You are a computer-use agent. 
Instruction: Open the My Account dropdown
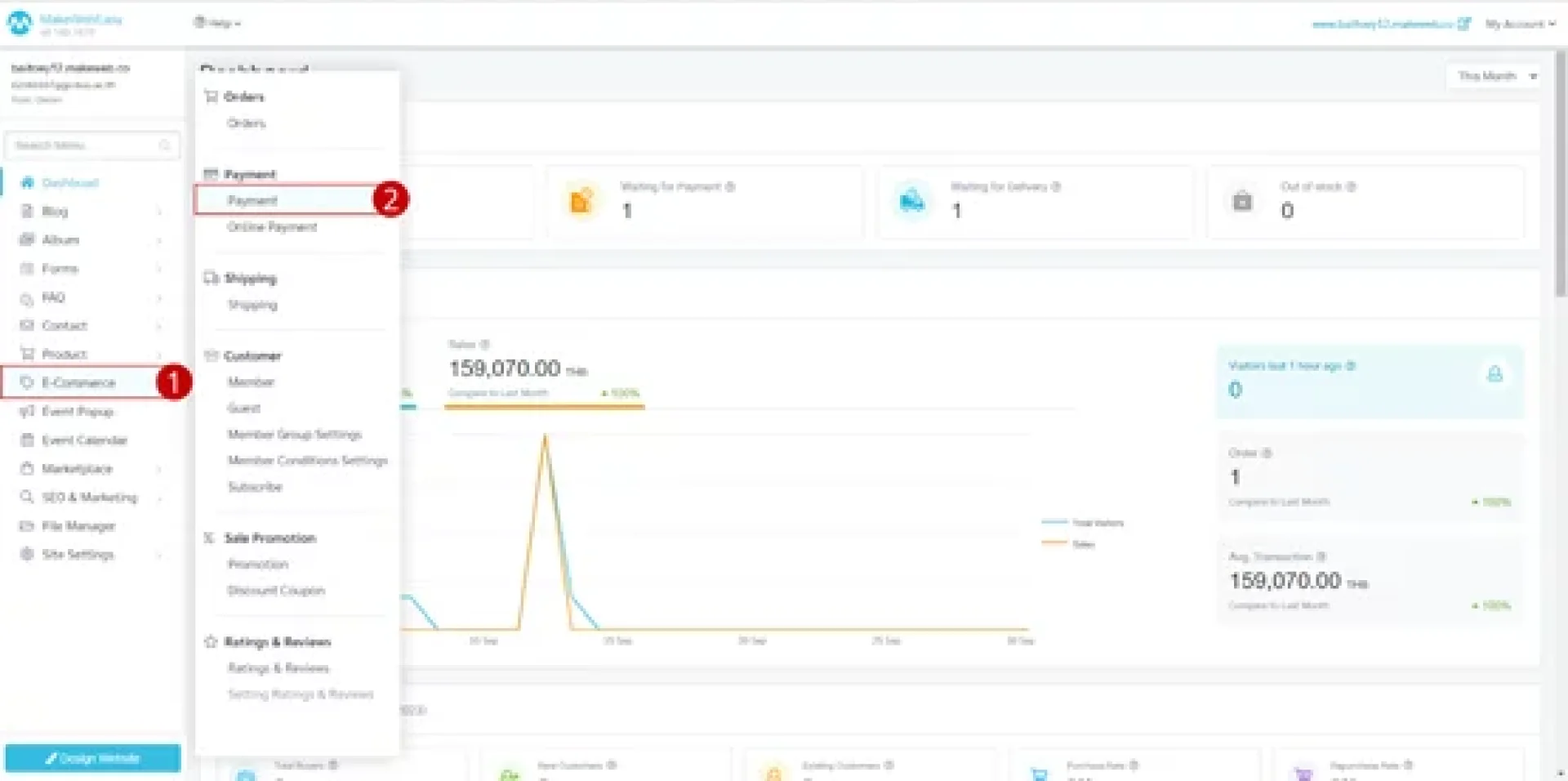[x=1519, y=24]
